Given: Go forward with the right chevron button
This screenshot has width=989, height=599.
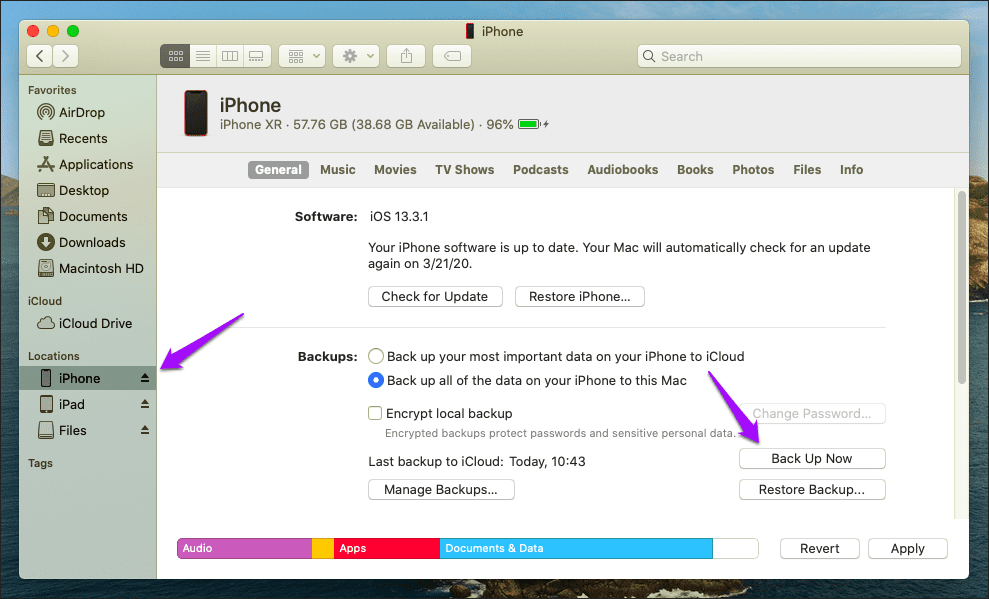Looking at the screenshot, I should click(x=66, y=56).
